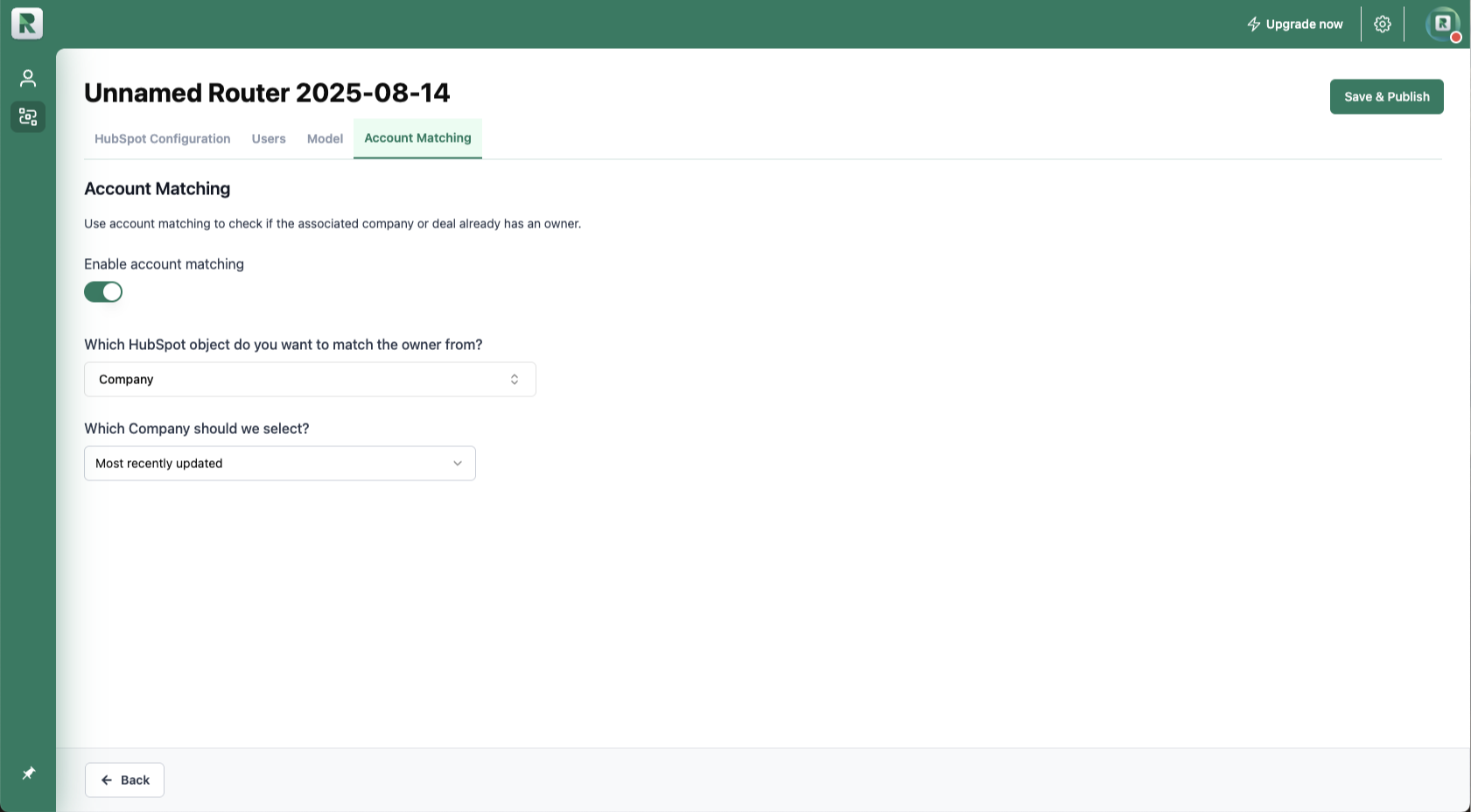Switch to the Model tab

point(325,139)
